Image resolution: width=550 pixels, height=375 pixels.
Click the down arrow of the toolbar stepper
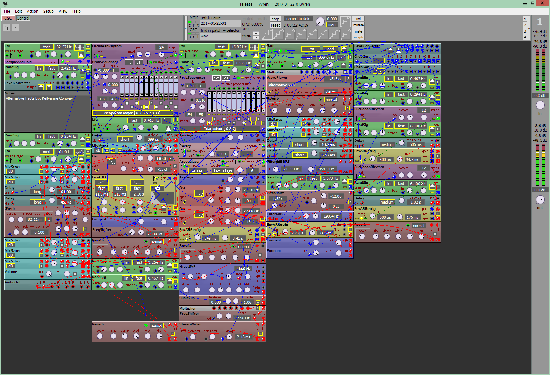tap(256, 37)
